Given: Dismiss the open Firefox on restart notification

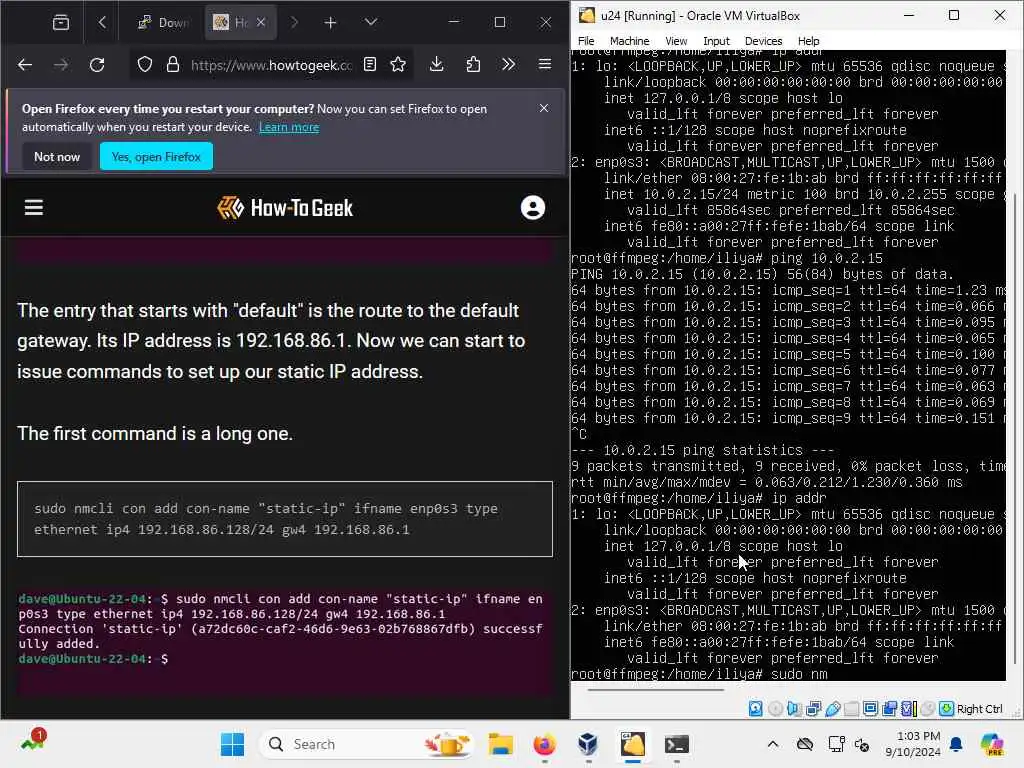Looking at the screenshot, I should point(544,108).
